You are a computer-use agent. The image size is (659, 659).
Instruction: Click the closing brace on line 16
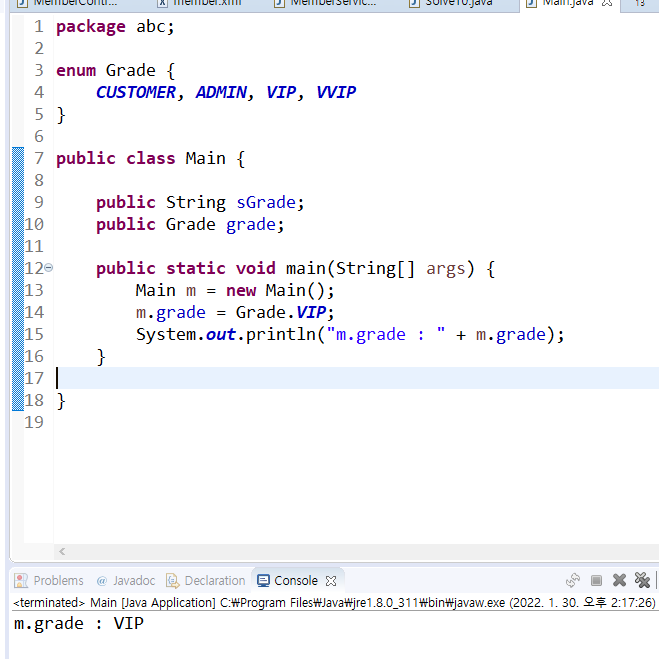[101, 357]
